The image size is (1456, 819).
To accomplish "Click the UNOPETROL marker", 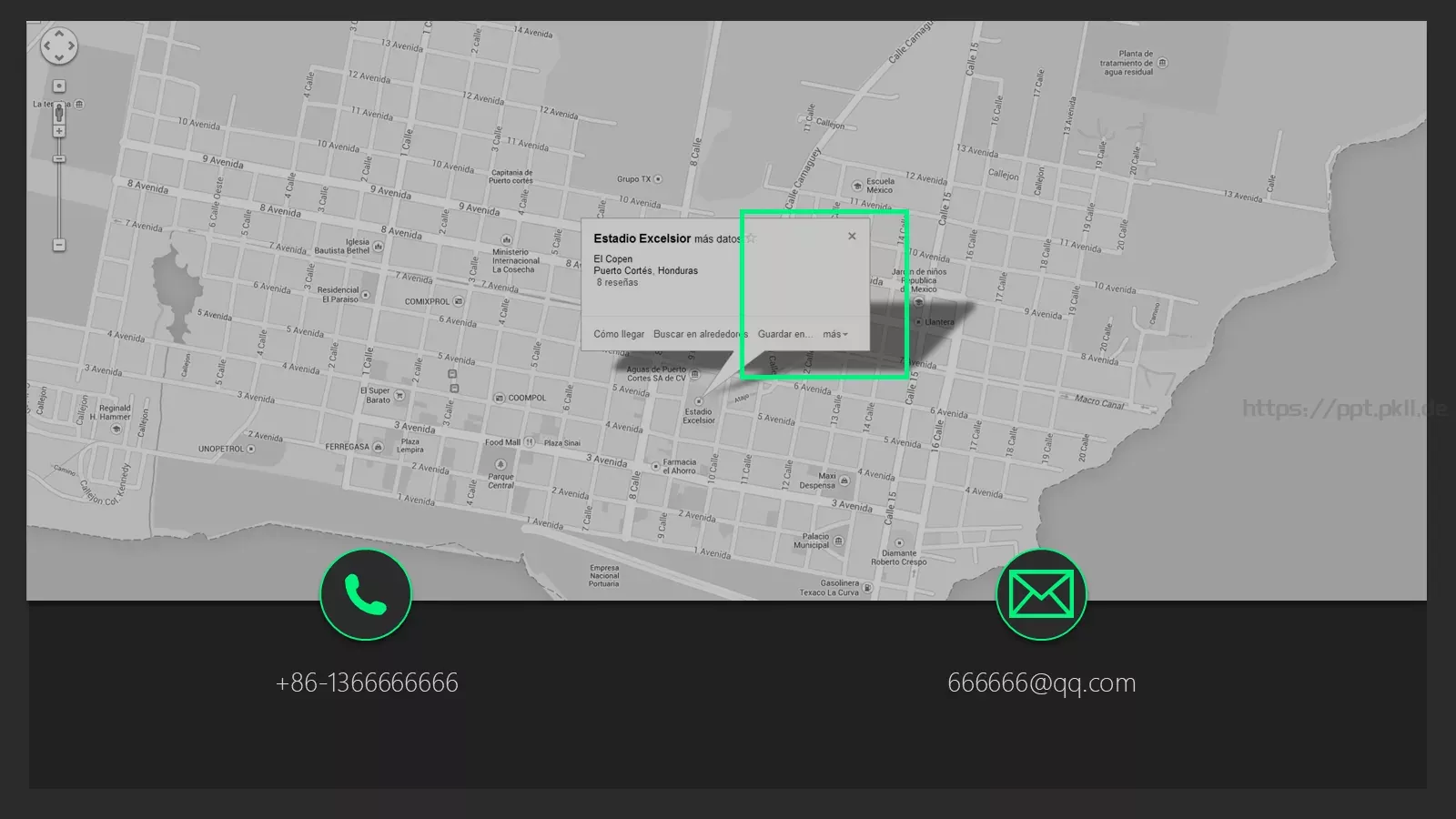I will [x=251, y=449].
